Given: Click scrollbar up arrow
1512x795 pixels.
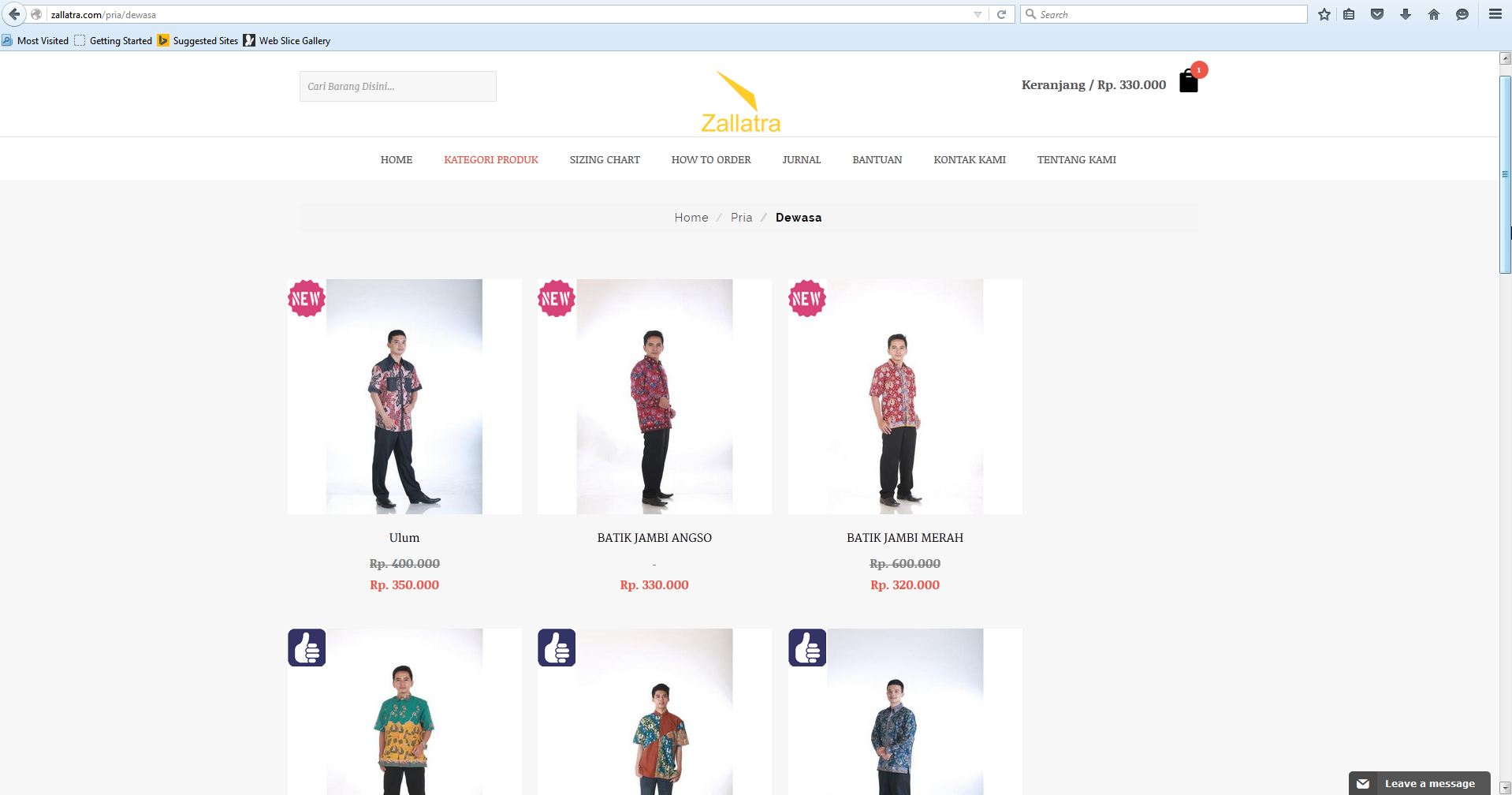Looking at the screenshot, I should click(1505, 58).
